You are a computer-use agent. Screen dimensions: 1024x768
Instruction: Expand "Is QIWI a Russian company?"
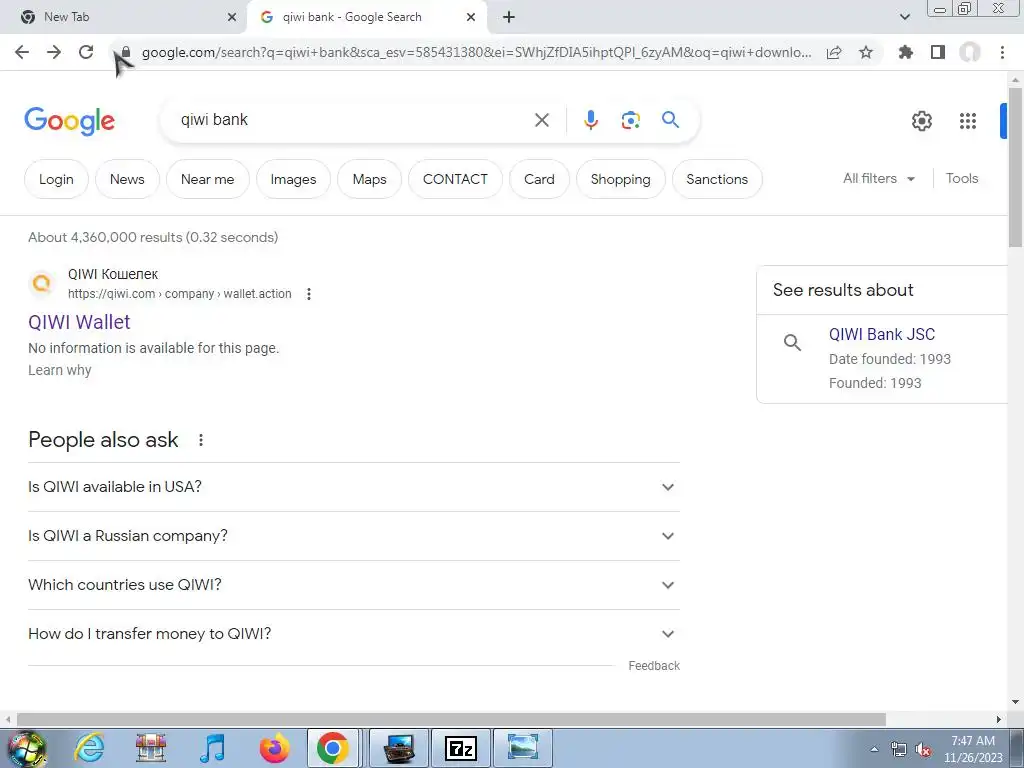coord(354,536)
